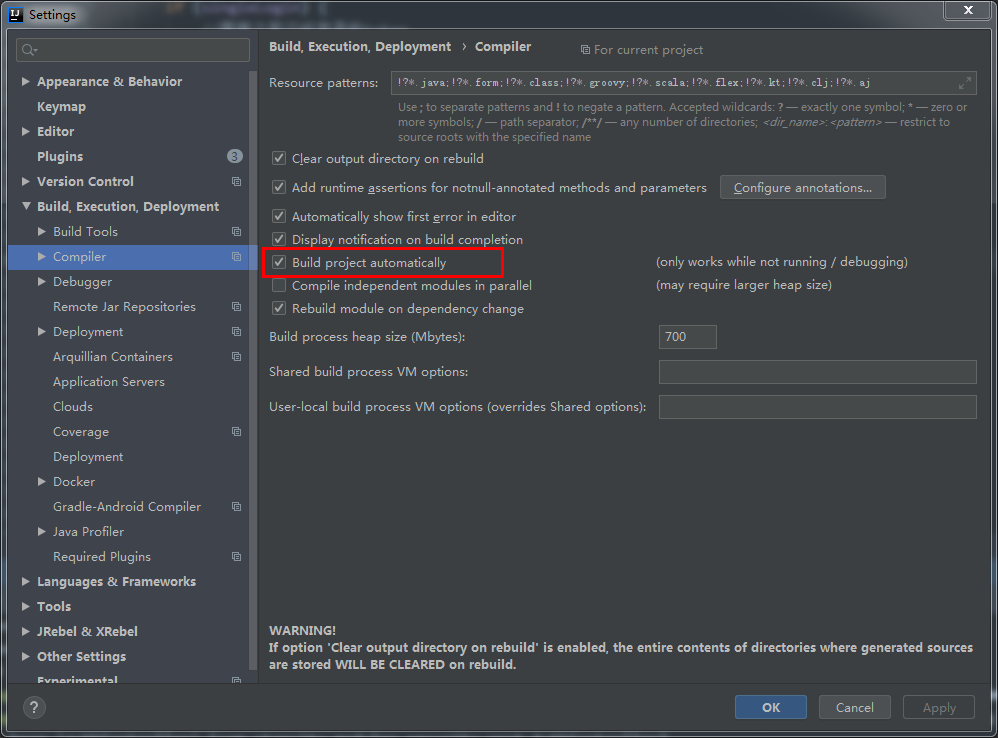Click the search magnifier icon in settings search

[x=29, y=50]
